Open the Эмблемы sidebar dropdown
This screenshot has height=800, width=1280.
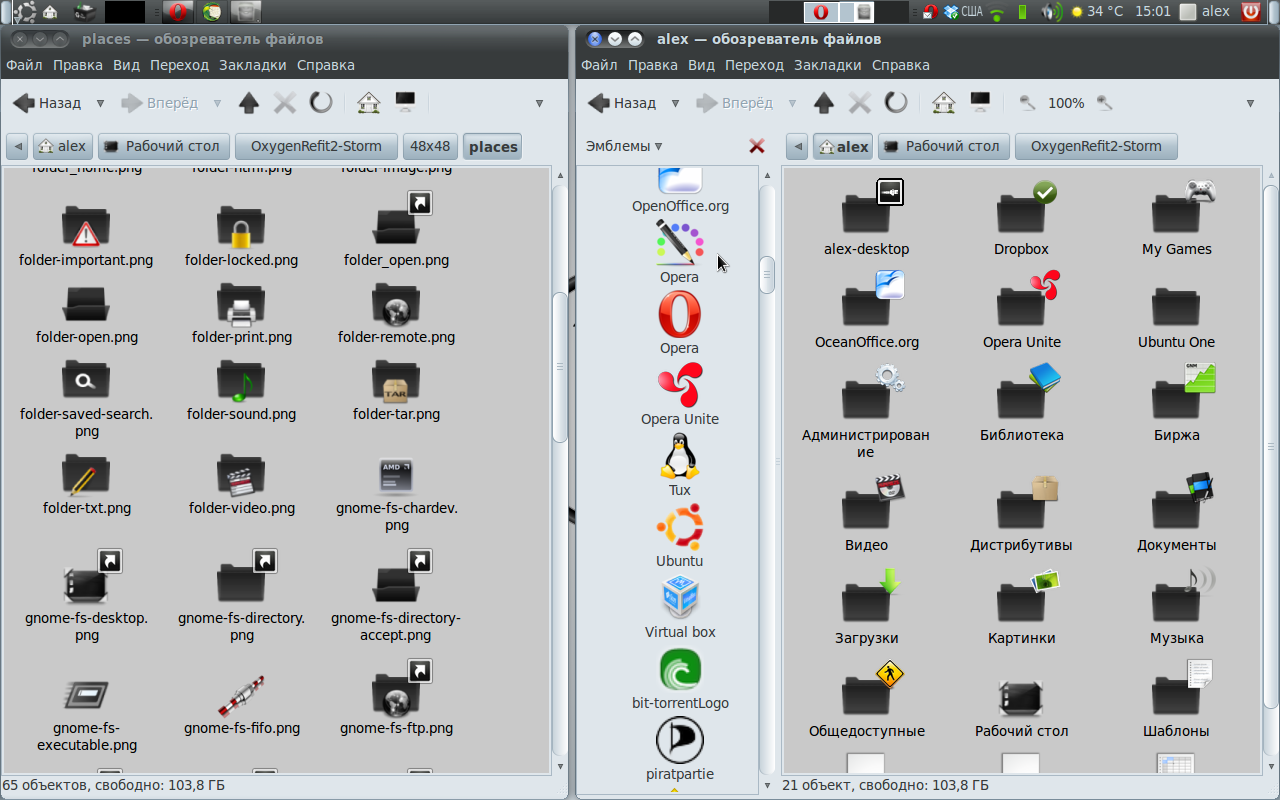(x=624, y=146)
